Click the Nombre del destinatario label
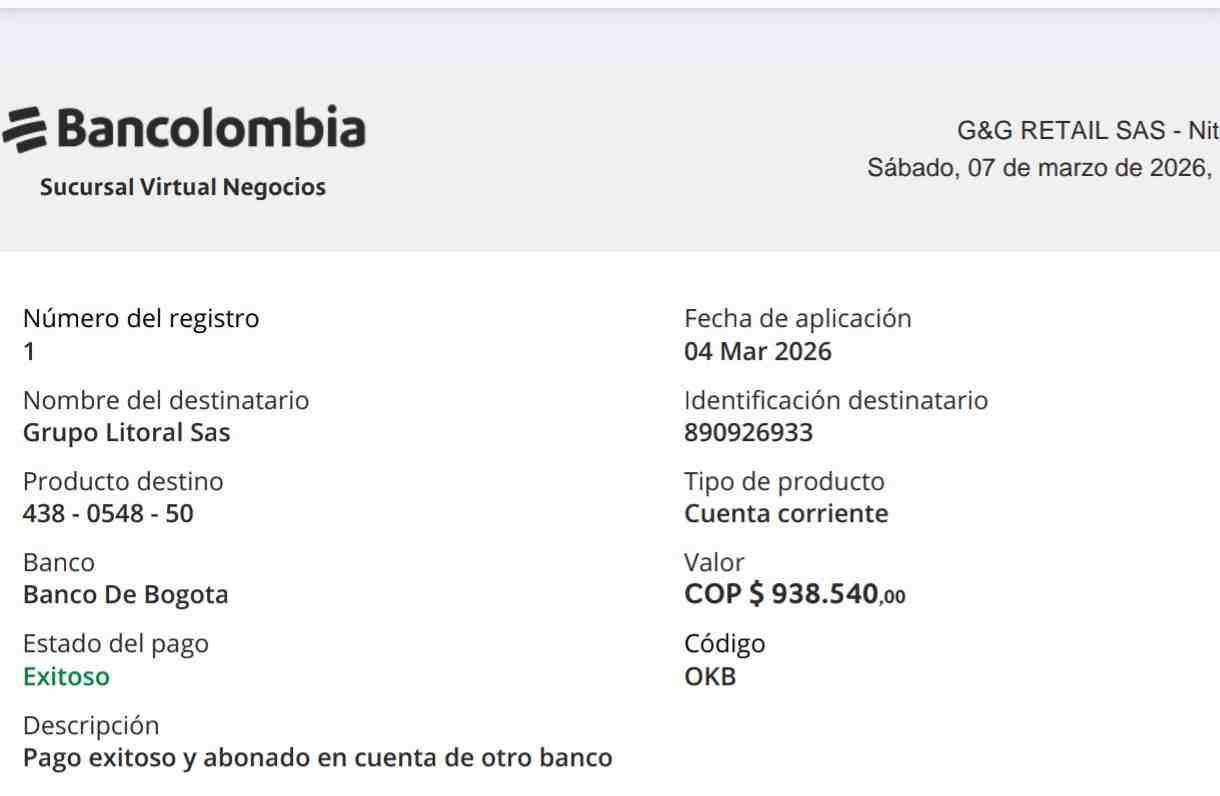 point(165,401)
